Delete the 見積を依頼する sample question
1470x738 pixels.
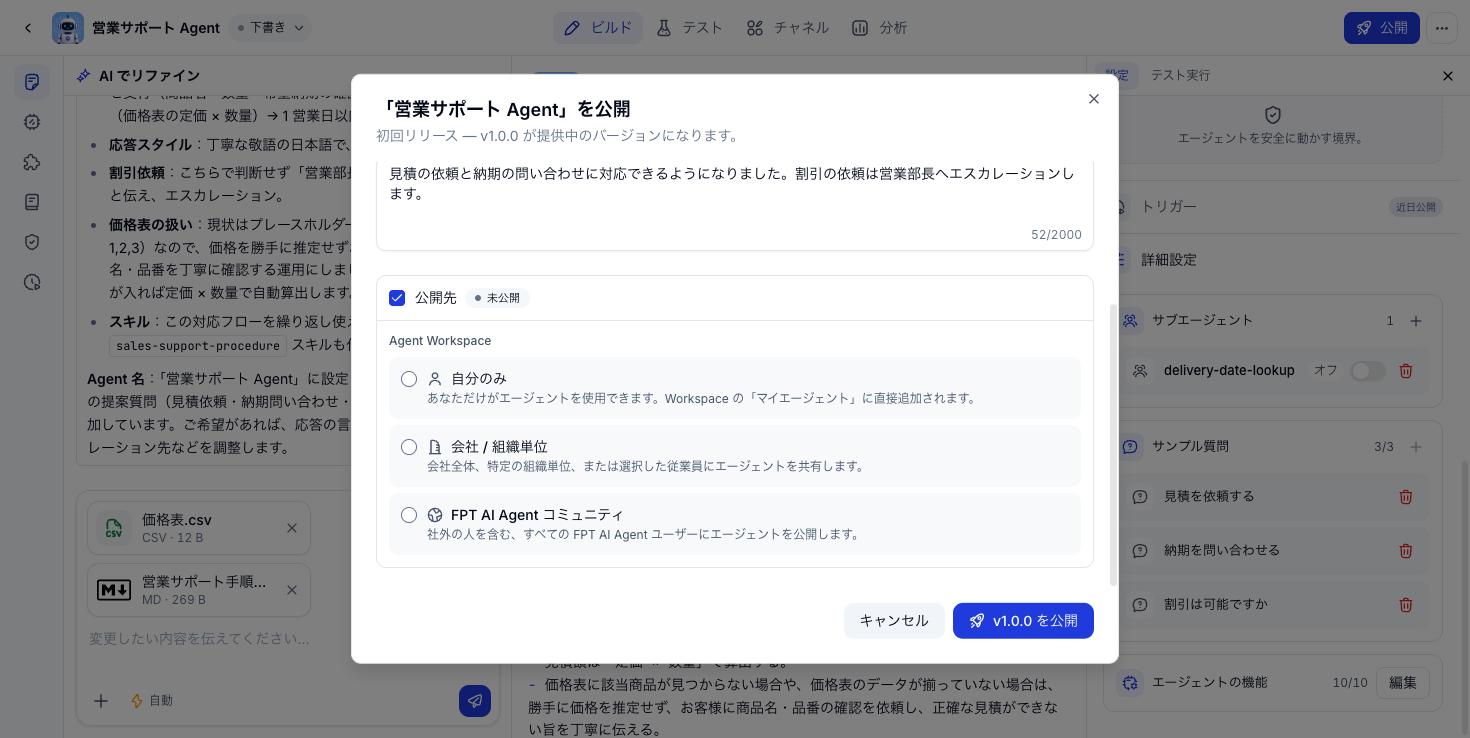tap(1406, 497)
